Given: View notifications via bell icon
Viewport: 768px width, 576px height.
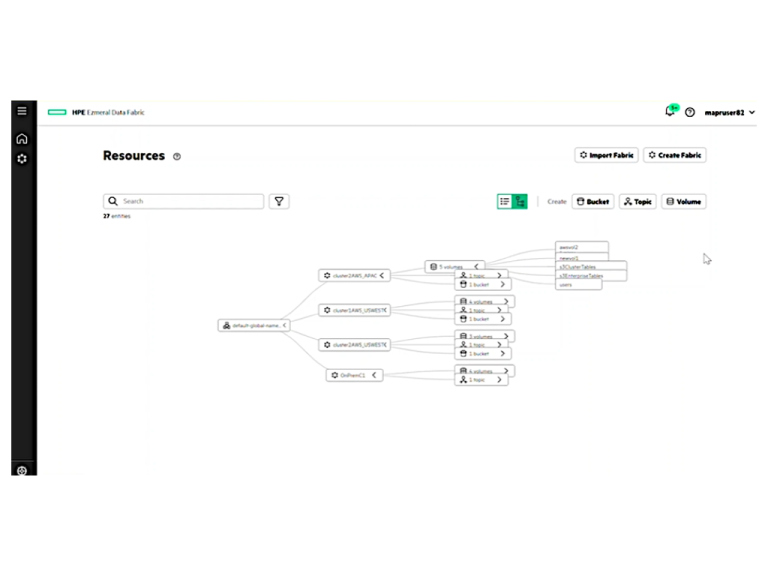Looking at the screenshot, I should (x=670, y=111).
